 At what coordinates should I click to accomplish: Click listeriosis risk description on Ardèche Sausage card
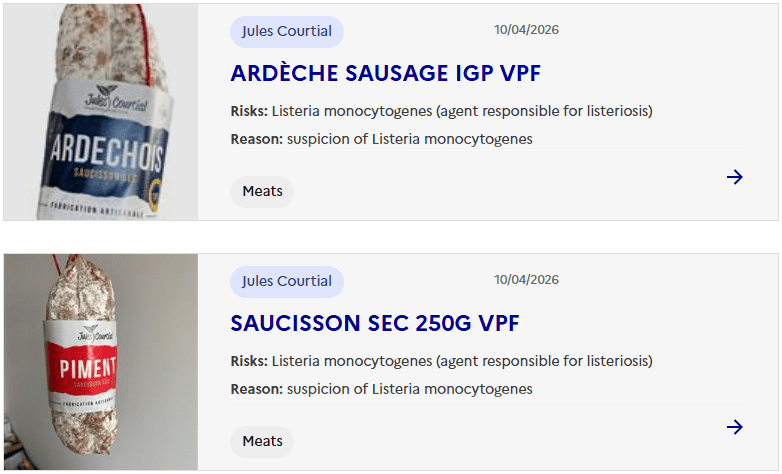[462, 111]
